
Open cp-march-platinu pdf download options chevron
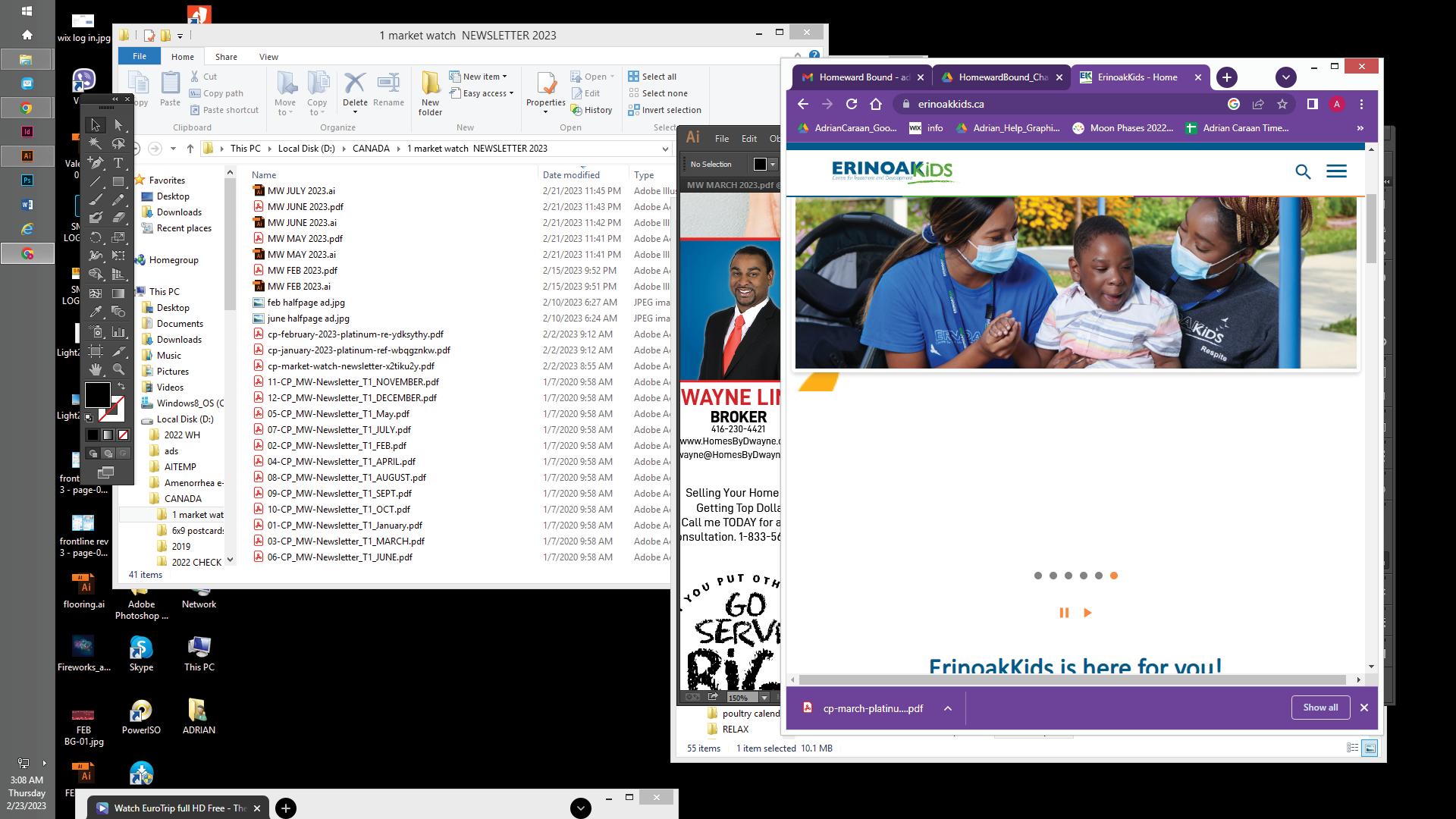[x=948, y=708]
